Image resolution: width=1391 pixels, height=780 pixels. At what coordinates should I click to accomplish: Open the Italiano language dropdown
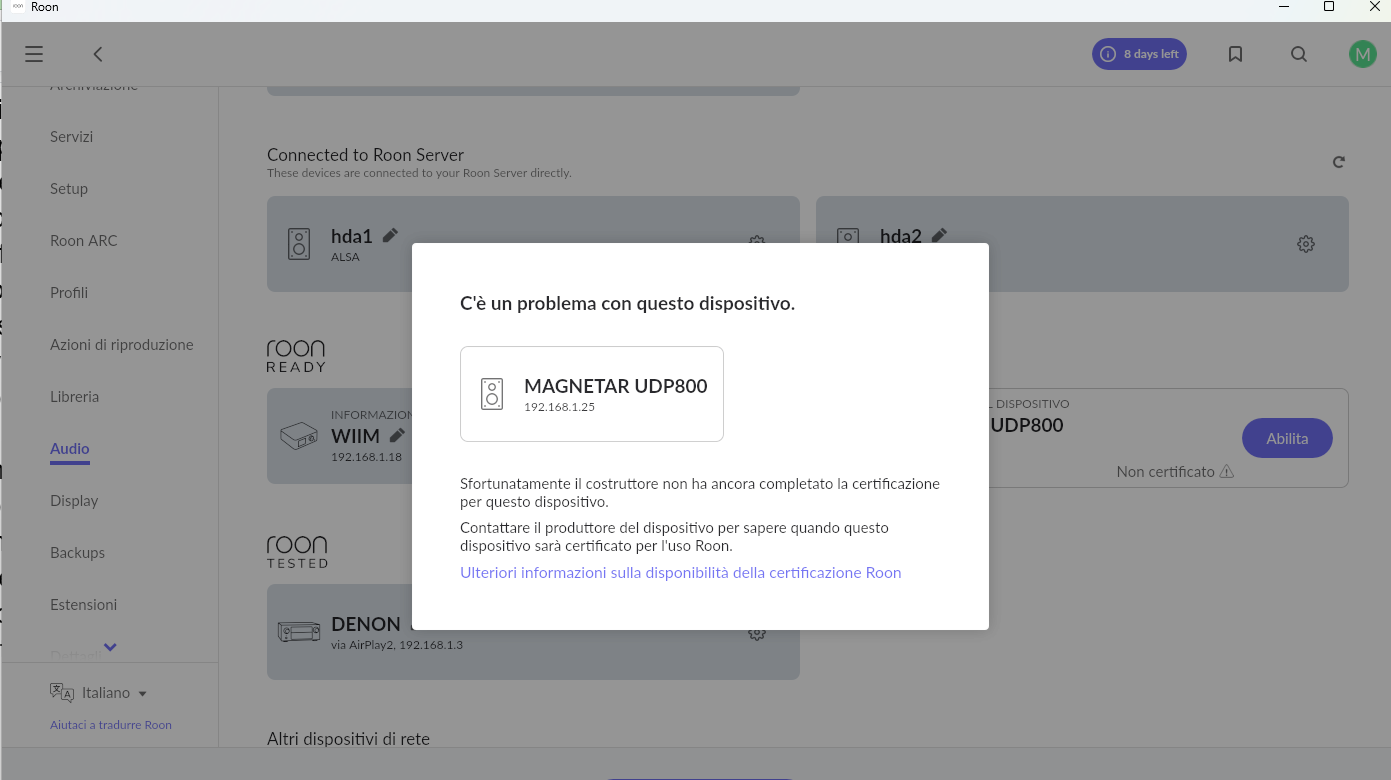point(99,693)
